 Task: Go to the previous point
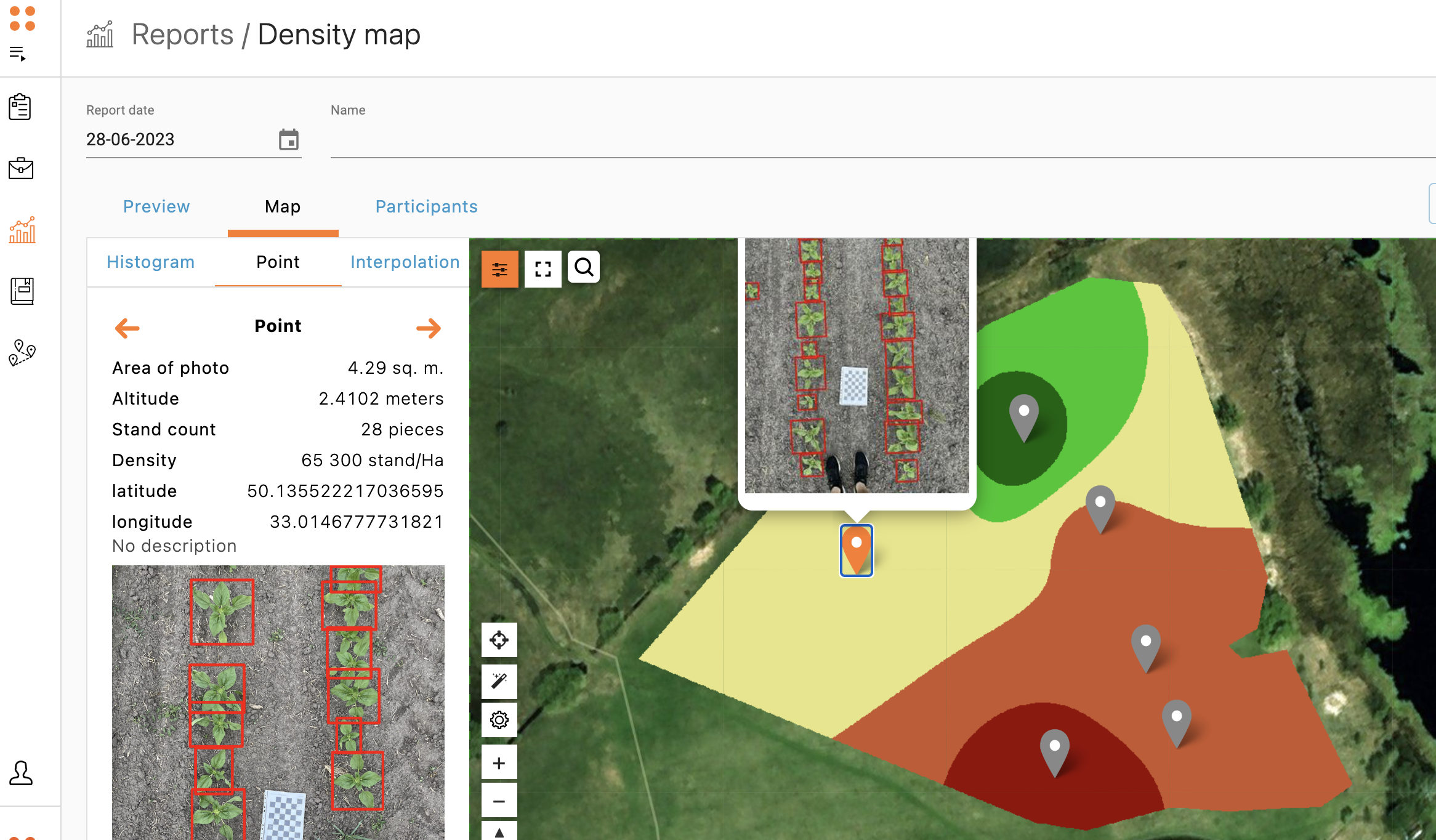click(x=127, y=328)
